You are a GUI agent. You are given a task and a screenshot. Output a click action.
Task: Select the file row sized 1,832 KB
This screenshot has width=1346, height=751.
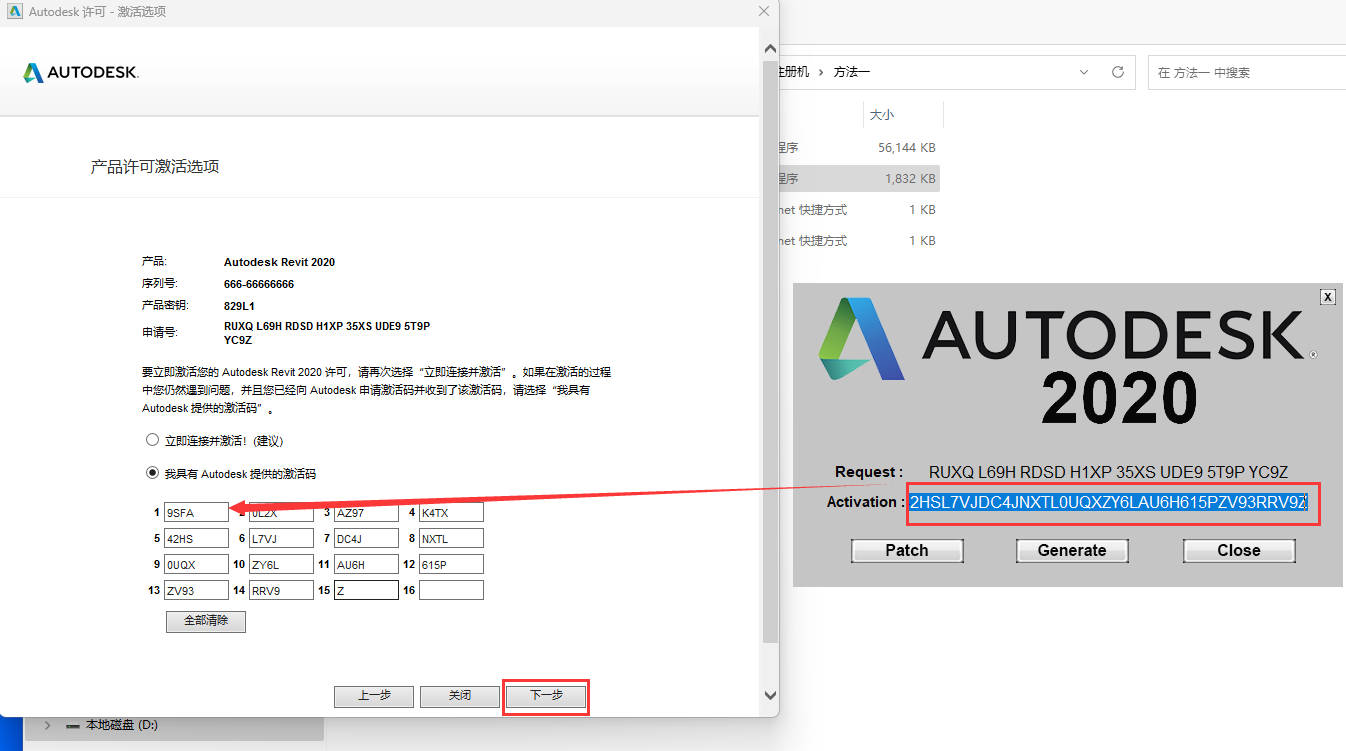click(858, 179)
